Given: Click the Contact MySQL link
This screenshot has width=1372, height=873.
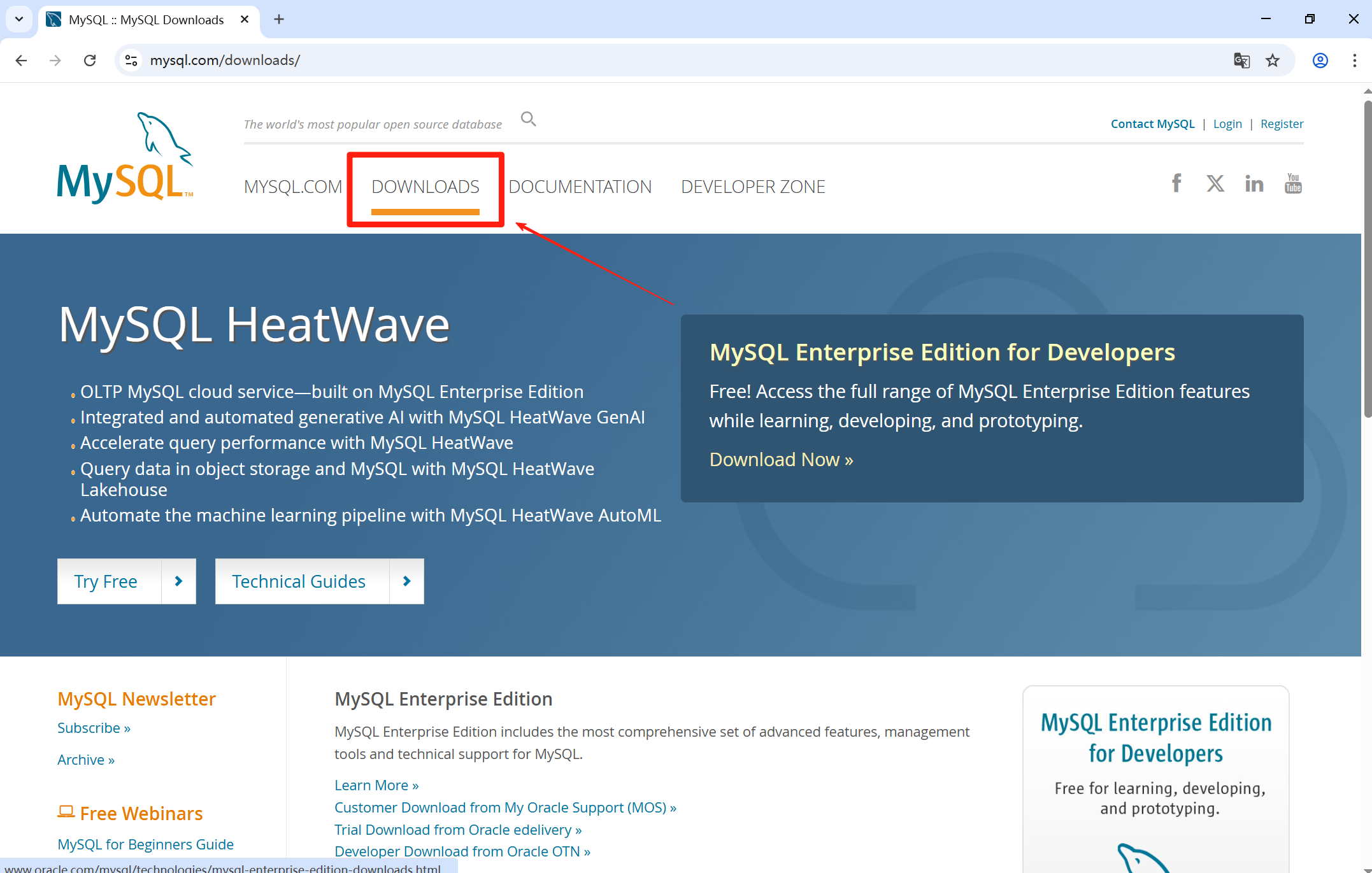Looking at the screenshot, I should [x=1153, y=124].
